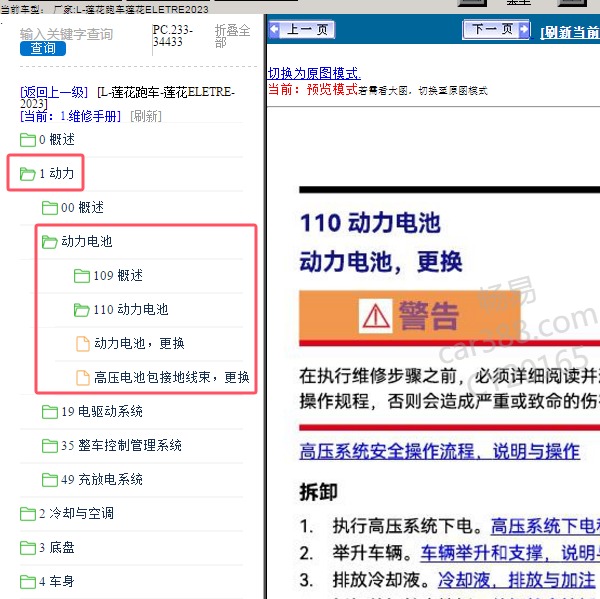Open 高压系统安全操作流程、说明与操作 link
Viewport: 600px width, 599px height.
440,451
